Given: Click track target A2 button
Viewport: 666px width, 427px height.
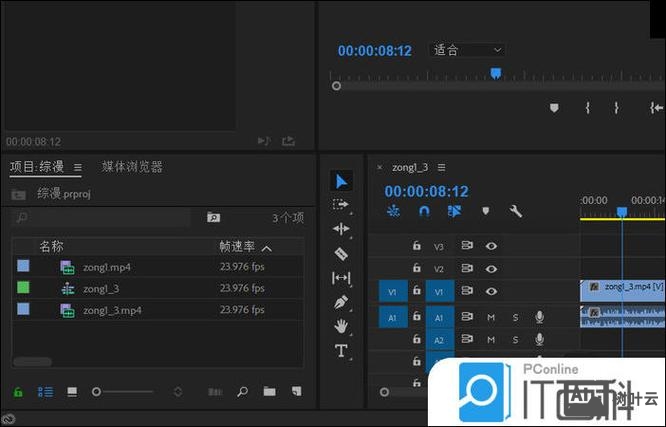Looking at the screenshot, I should coord(440,340).
